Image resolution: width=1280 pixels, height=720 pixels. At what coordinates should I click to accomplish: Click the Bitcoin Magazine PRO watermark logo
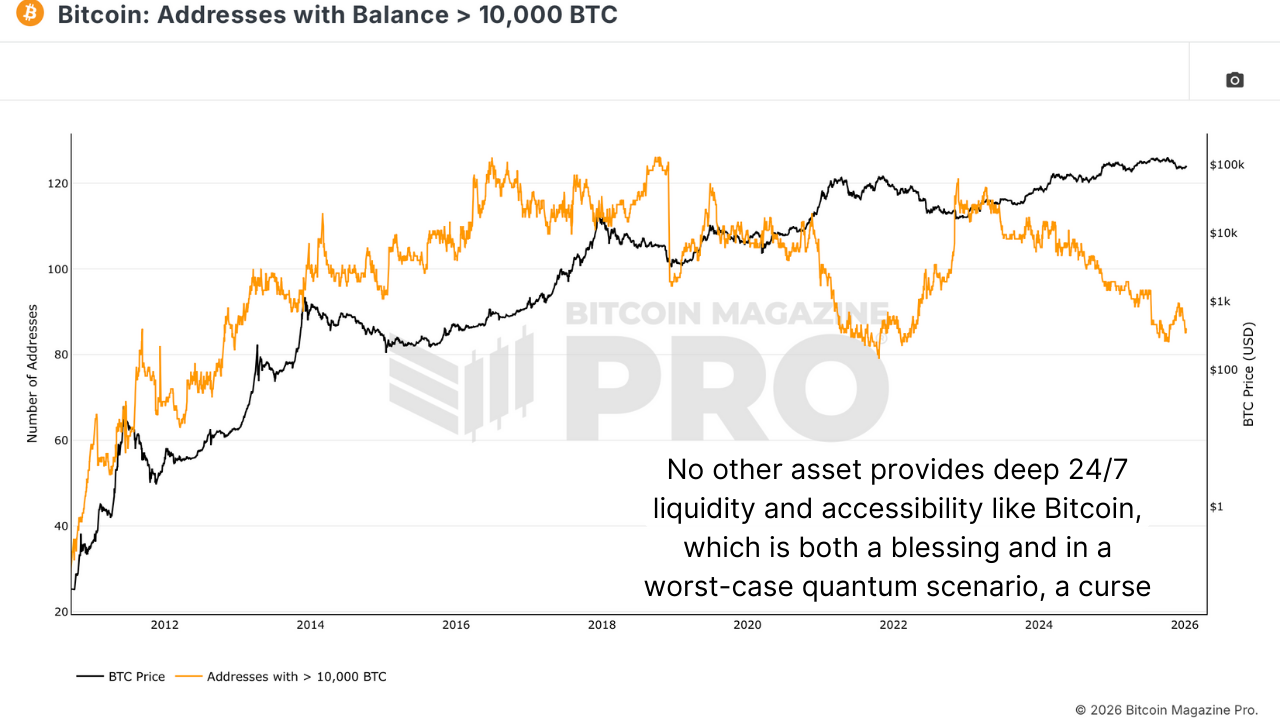638,371
